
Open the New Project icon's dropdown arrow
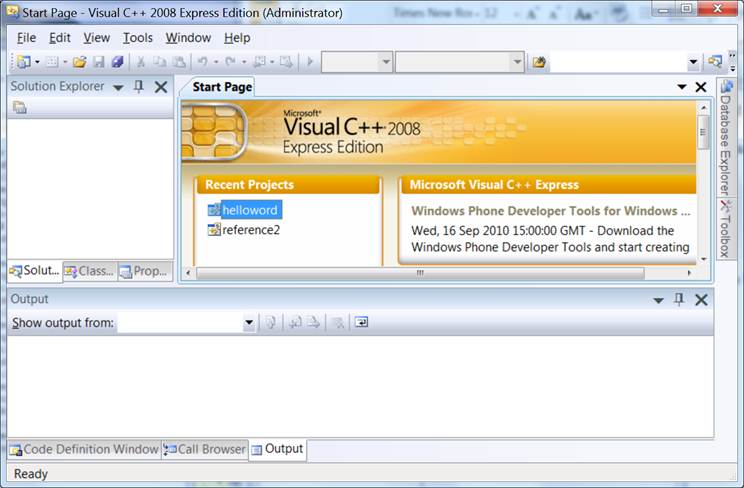point(37,62)
